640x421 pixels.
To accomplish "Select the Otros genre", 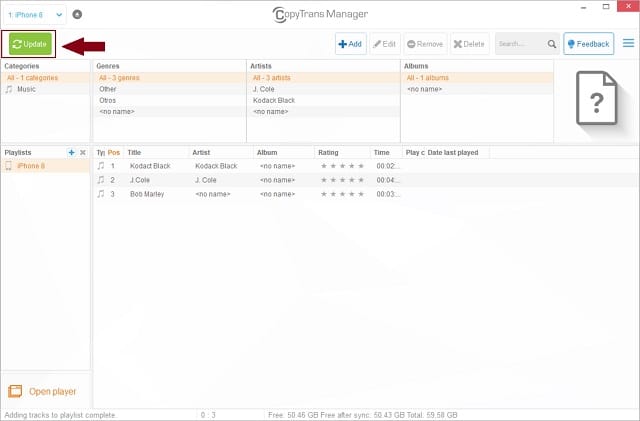I will pos(169,100).
